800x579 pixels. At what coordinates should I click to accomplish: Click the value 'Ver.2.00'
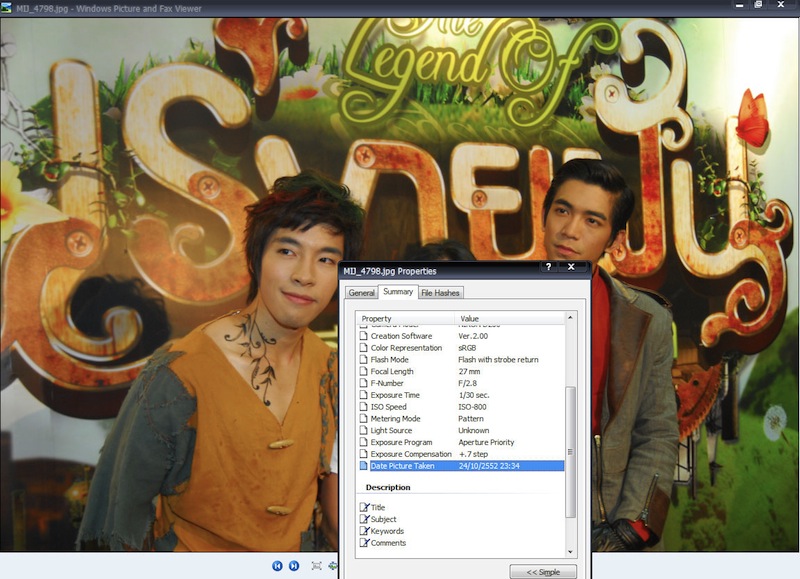coord(473,336)
